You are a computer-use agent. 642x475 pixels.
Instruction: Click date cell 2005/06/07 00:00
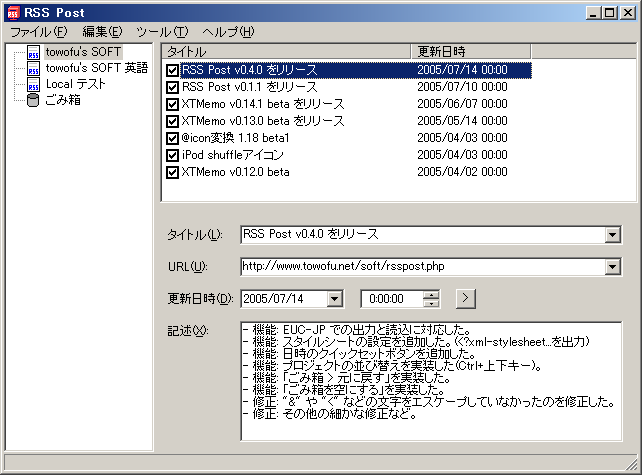click(x=462, y=104)
